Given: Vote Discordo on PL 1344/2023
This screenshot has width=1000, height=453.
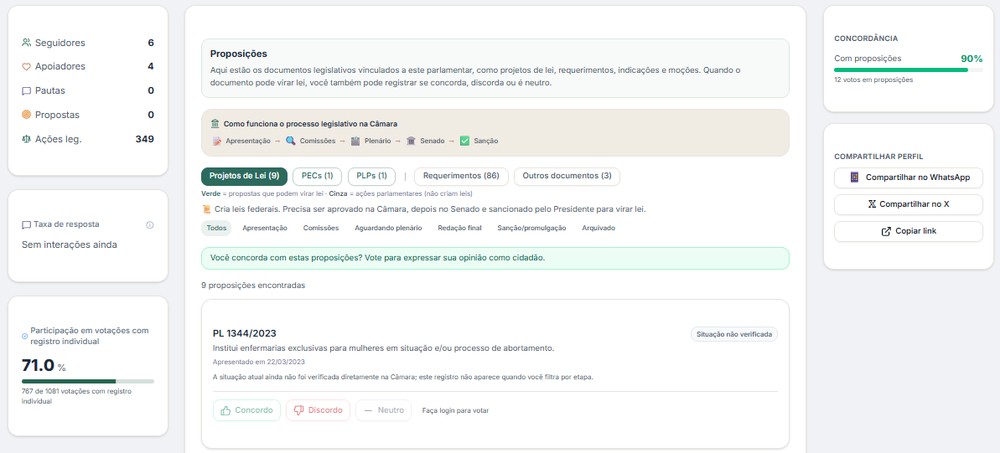Looking at the screenshot, I should coord(318,410).
